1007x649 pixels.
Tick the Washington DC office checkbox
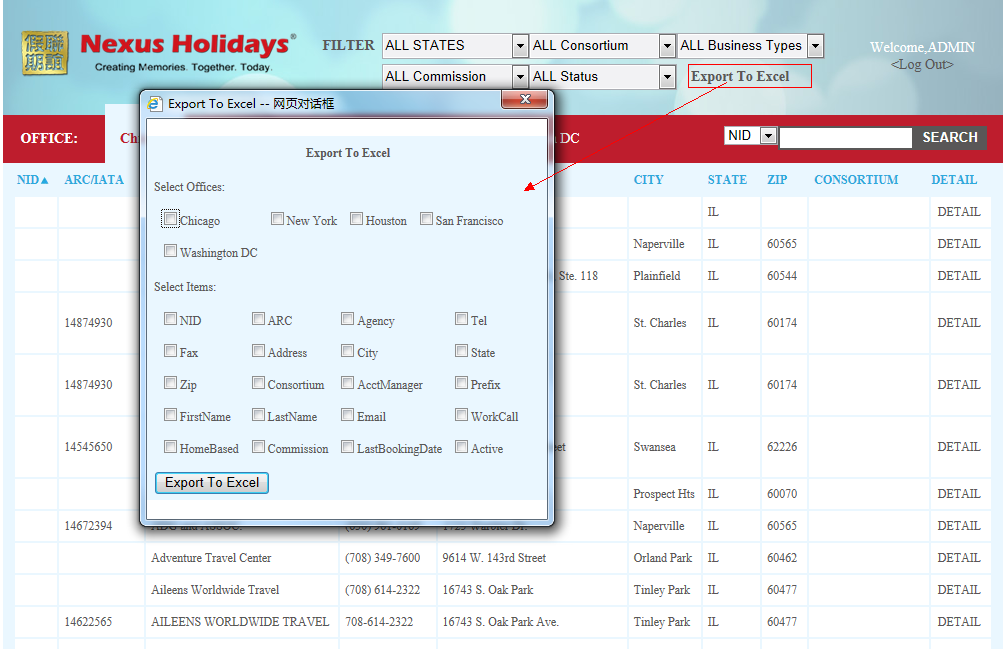[x=170, y=251]
